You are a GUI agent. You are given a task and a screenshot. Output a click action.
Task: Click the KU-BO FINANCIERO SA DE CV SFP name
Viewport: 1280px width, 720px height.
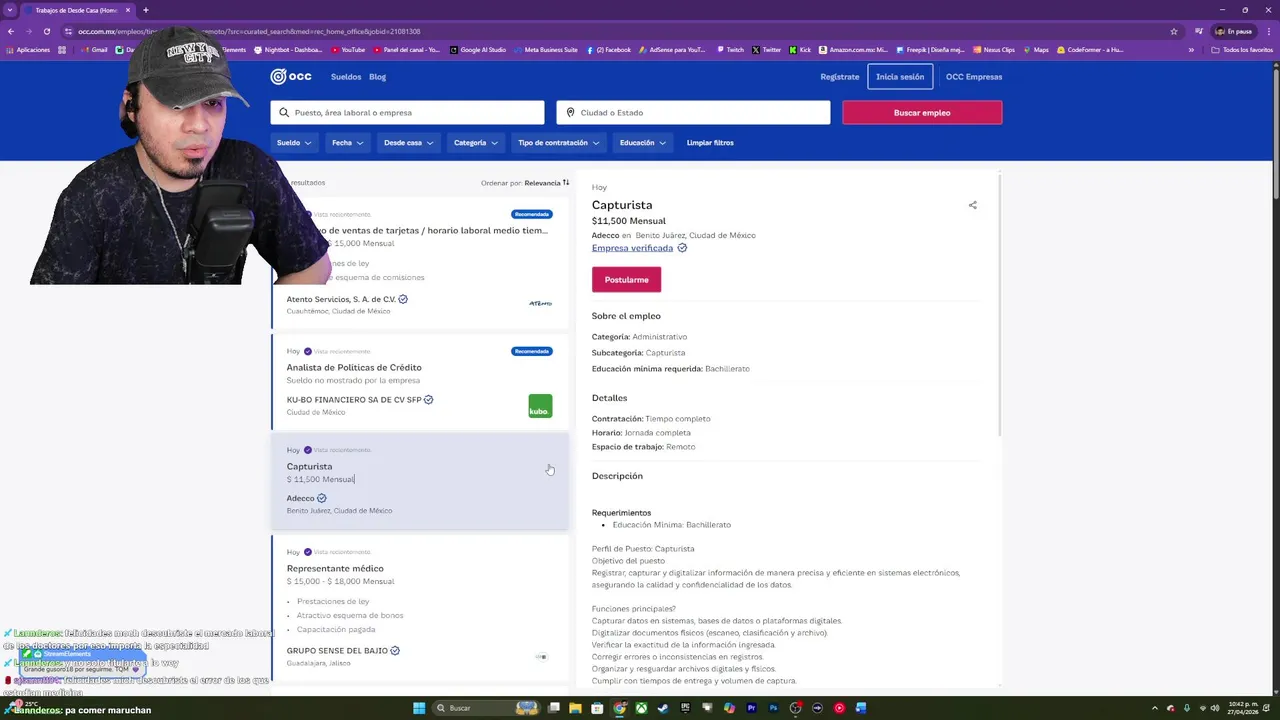coord(354,400)
